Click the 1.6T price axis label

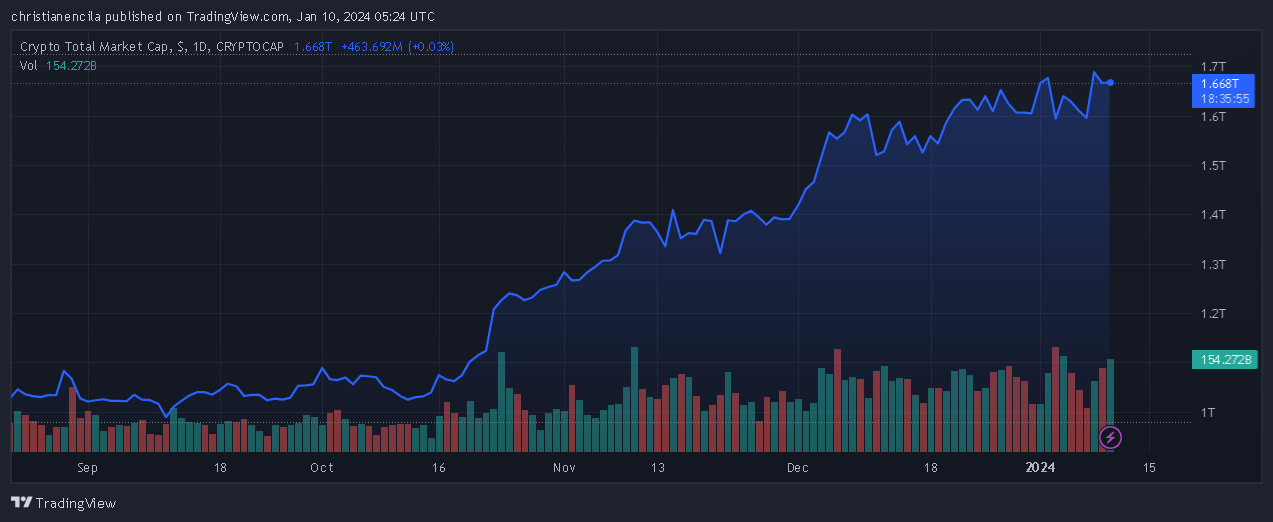point(1213,117)
